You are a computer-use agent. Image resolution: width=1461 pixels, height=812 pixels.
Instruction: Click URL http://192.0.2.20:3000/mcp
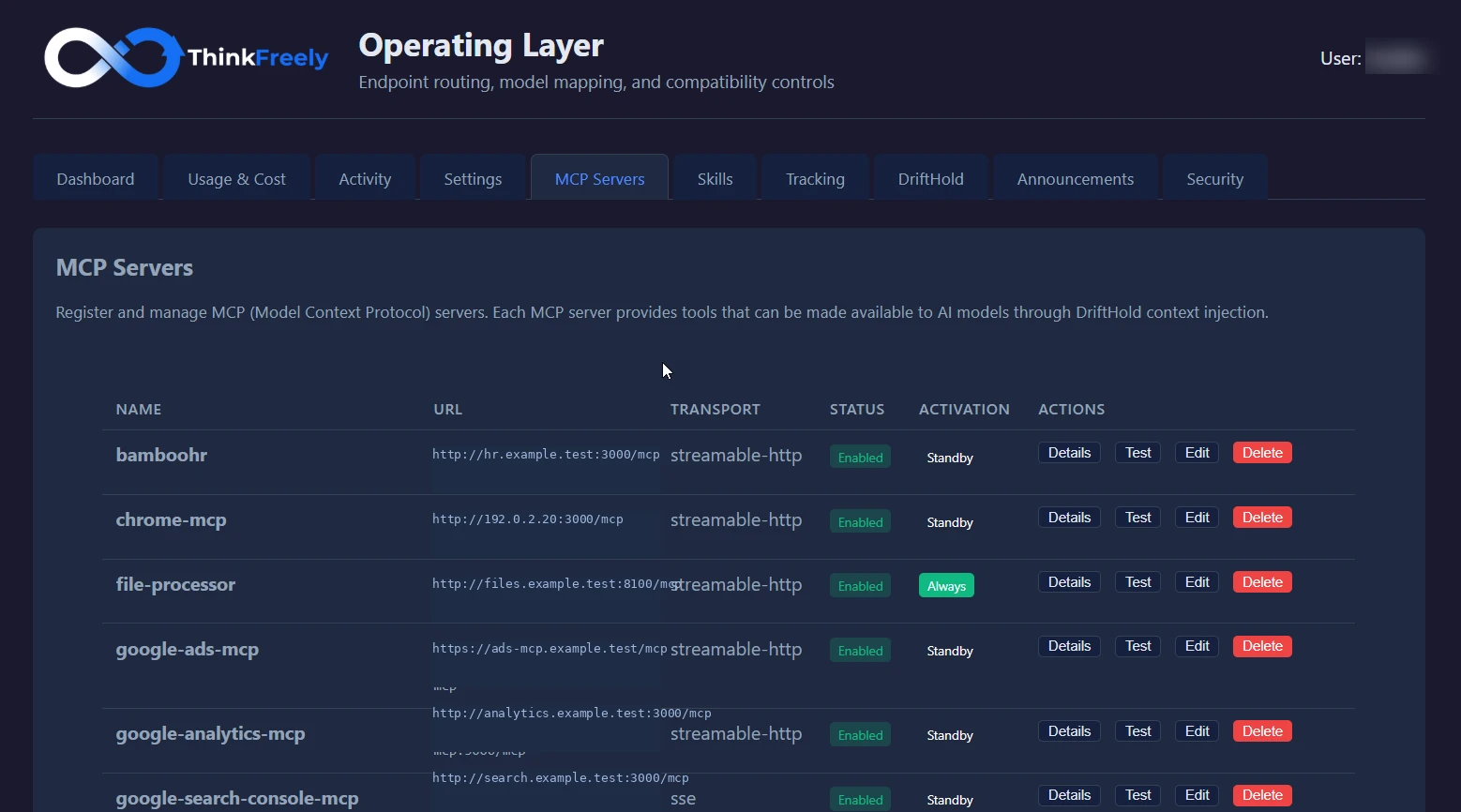tap(528, 519)
